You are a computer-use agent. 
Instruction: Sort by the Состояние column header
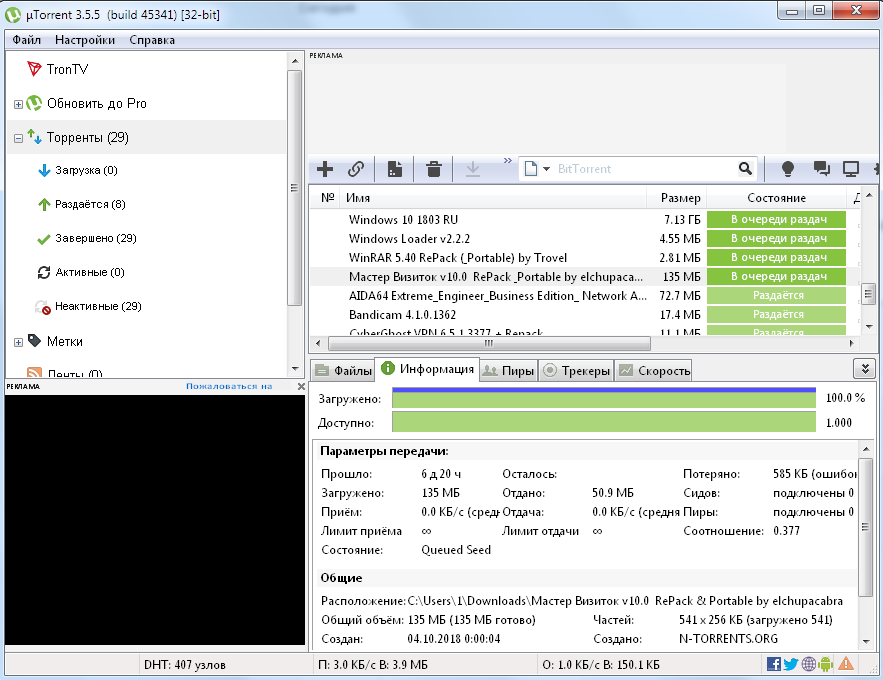777,198
